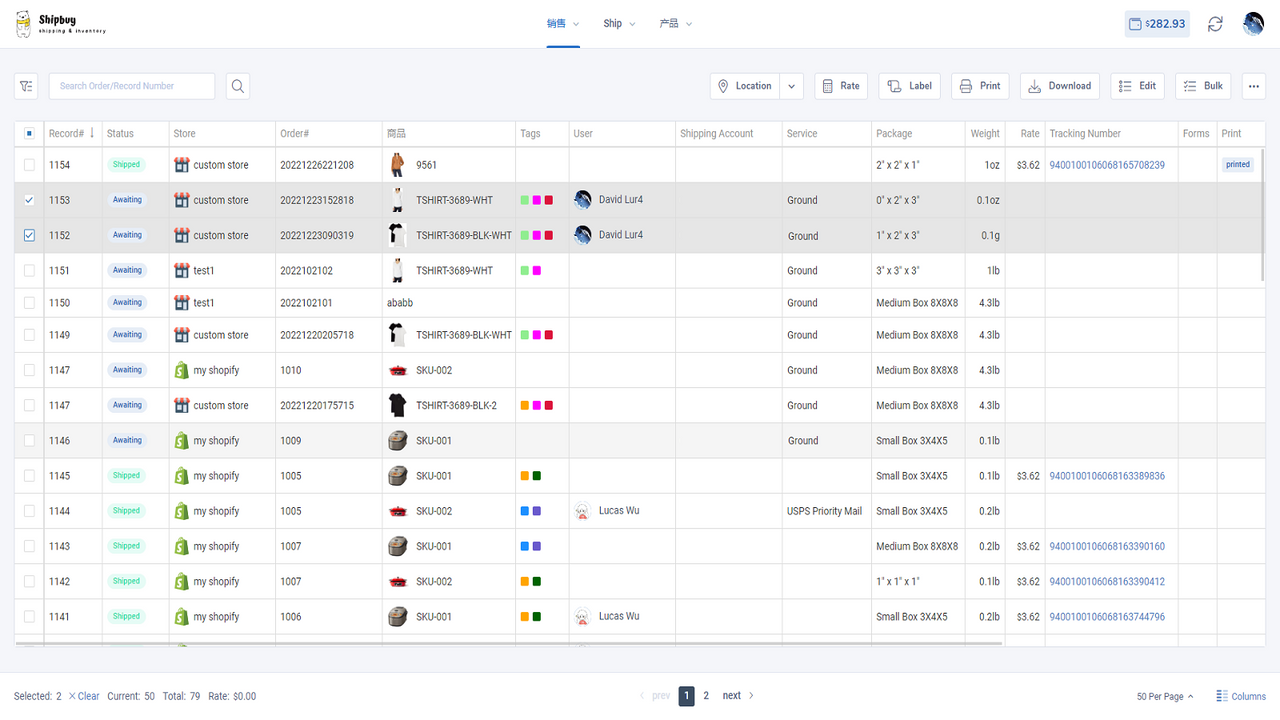Click the Shopify icon in row 1145
Image resolution: width=1280 pixels, height=720 pixels.
click(x=181, y=476)
